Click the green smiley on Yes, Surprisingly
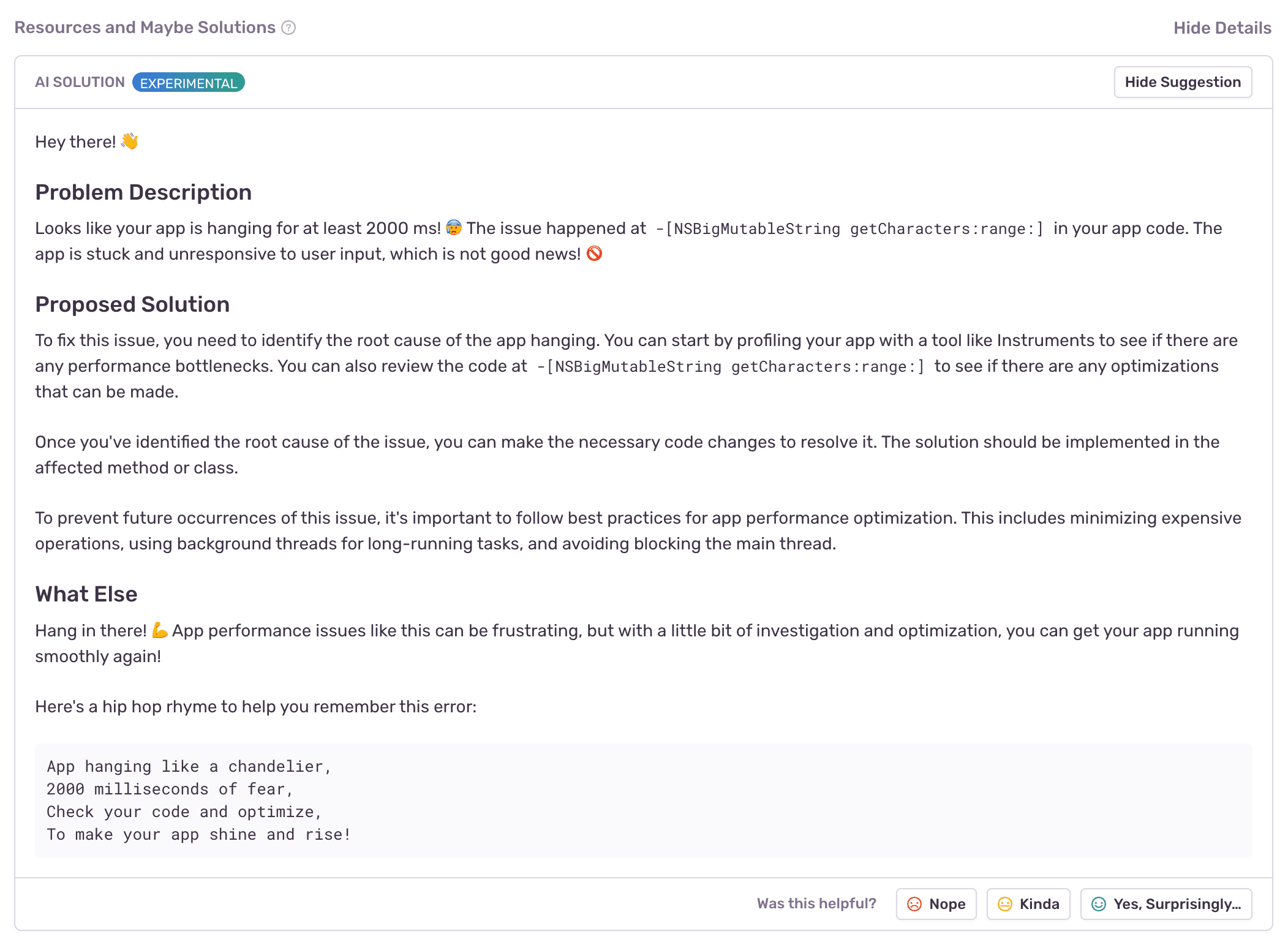The height and width of the screenshot is (950, 1288). click(x=1099, y=904)
